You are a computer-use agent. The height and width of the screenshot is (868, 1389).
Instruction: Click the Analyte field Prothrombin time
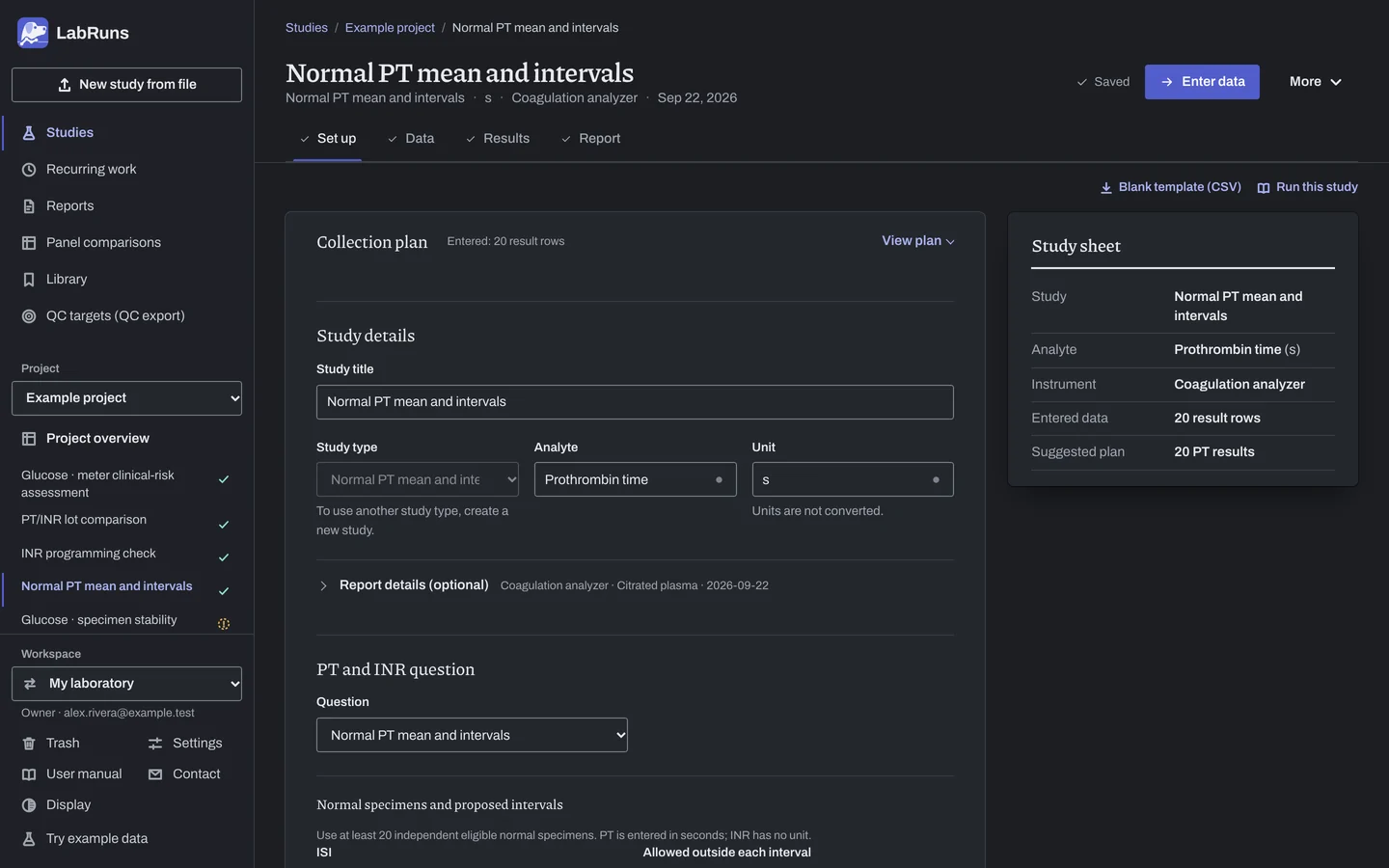pyautogui.click(x=635, y=479)
